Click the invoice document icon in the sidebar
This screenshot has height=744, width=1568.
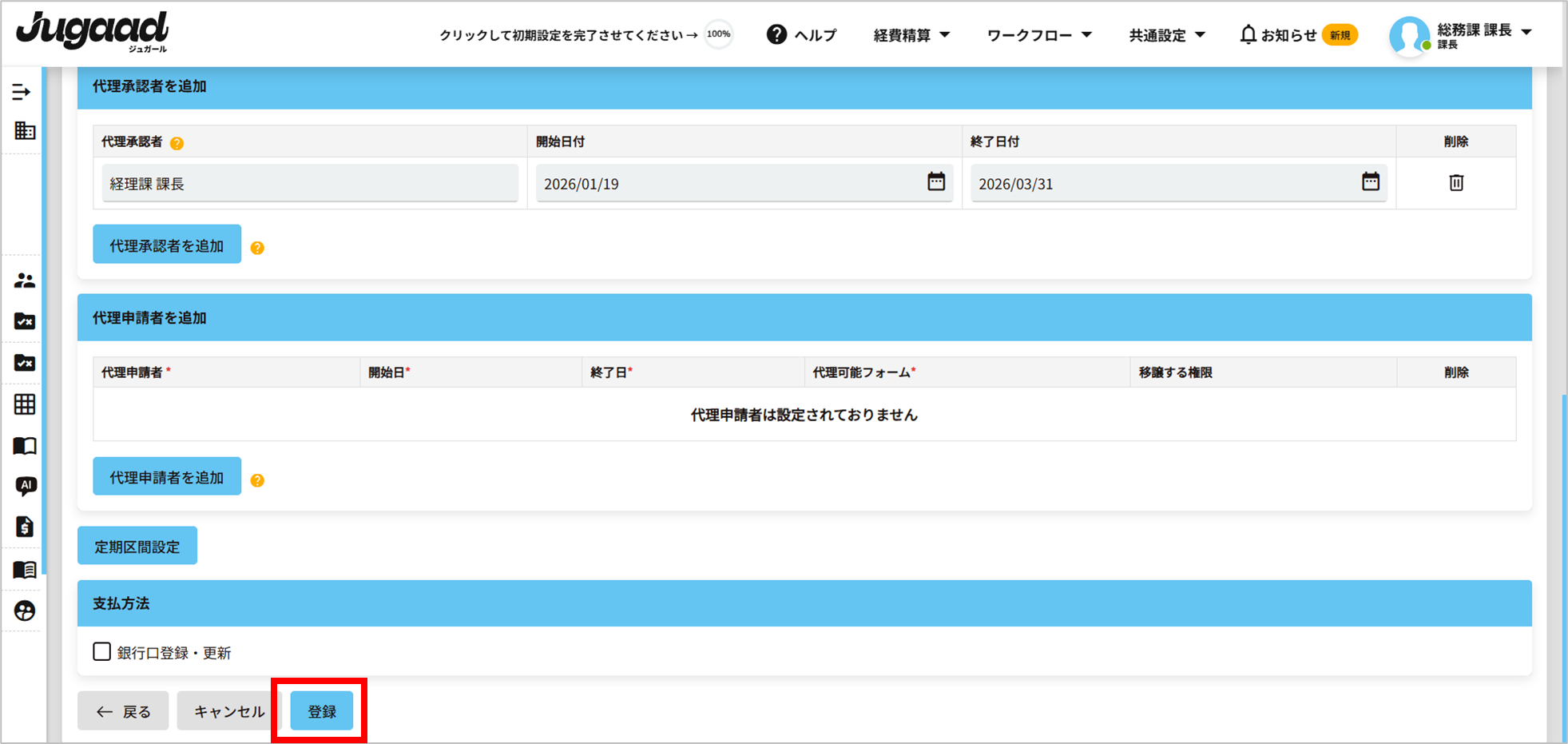pos(25,527)
